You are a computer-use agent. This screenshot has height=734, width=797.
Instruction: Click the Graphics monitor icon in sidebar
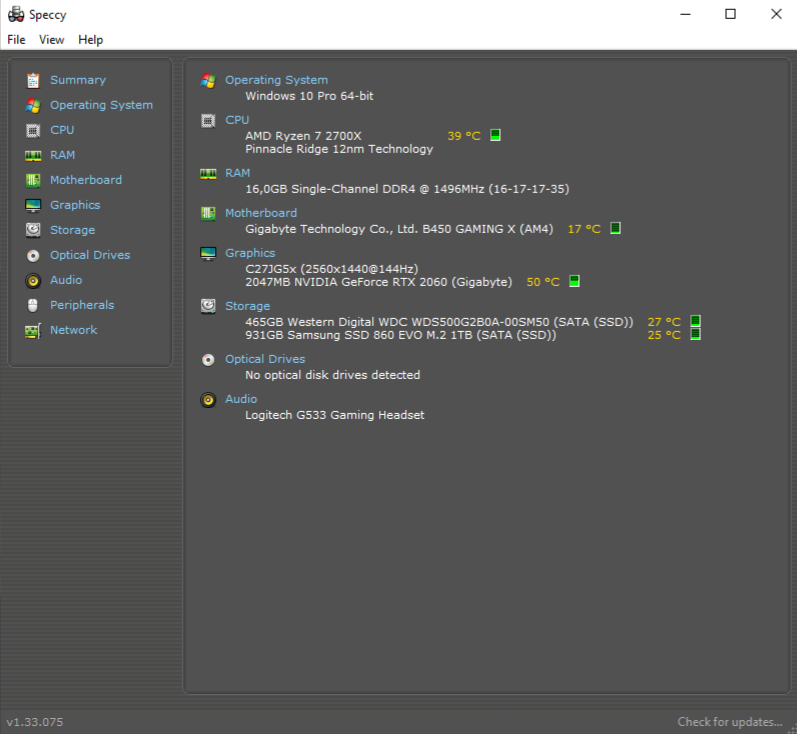[33, 205]
